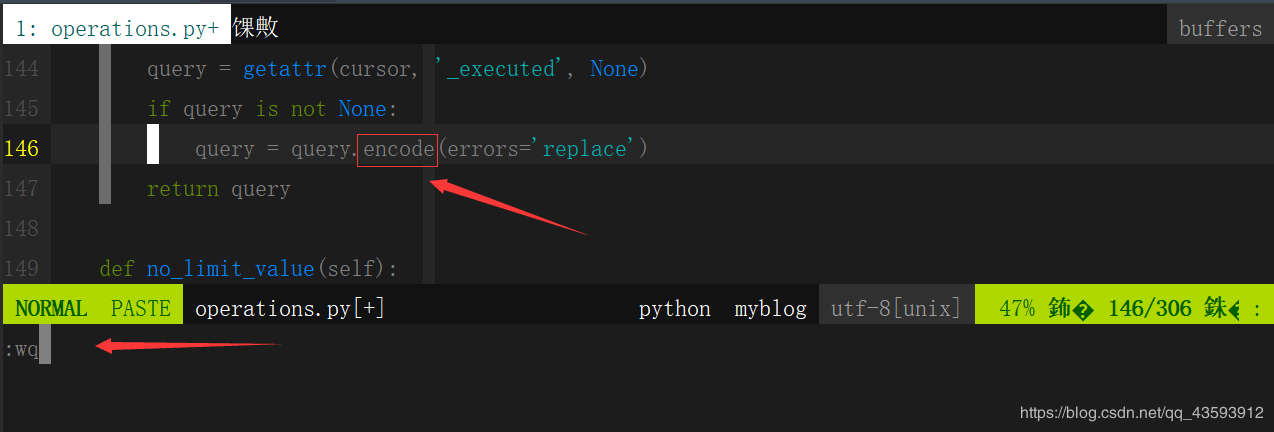This screenshot has height=432, width=1274.
Task: Click the return query statement on line 147
Action: [218, 188]
